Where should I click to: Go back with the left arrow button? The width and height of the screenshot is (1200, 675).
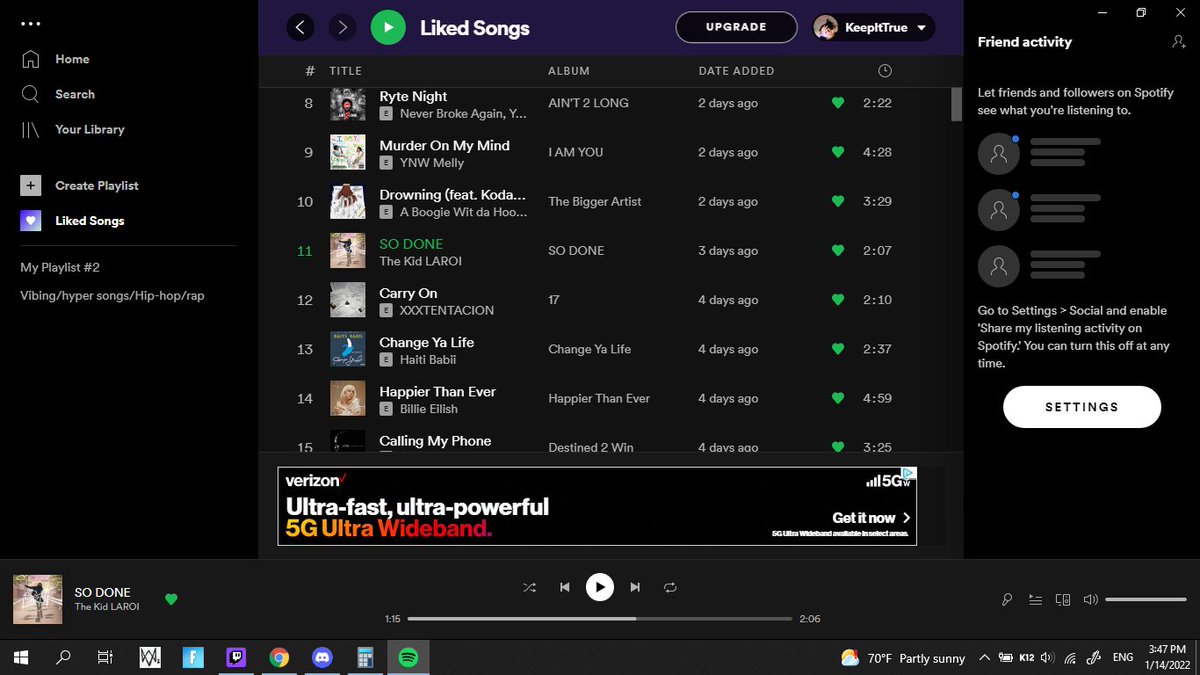coord(300,27)
